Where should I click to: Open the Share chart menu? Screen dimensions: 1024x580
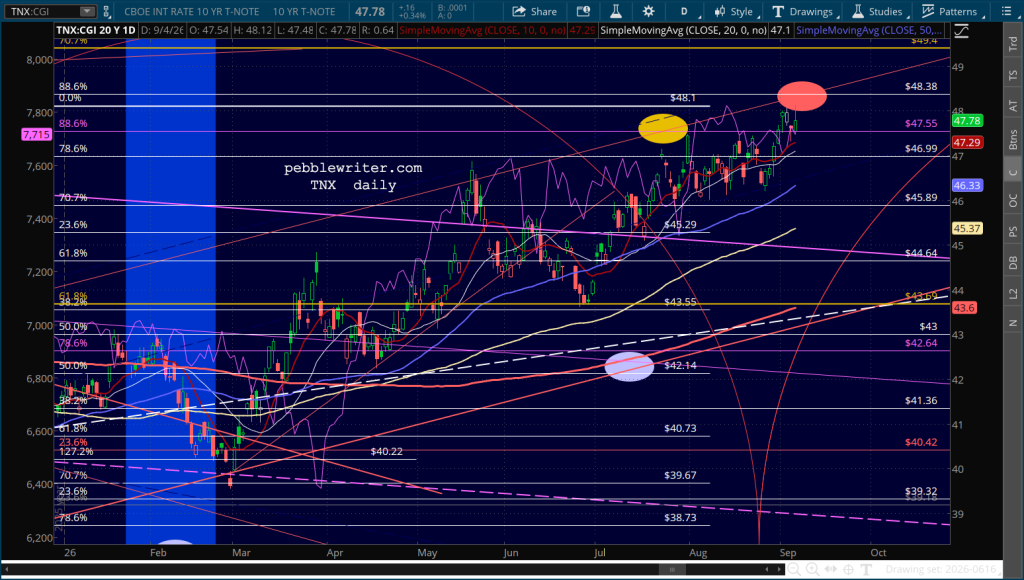(x=534, y=11)
